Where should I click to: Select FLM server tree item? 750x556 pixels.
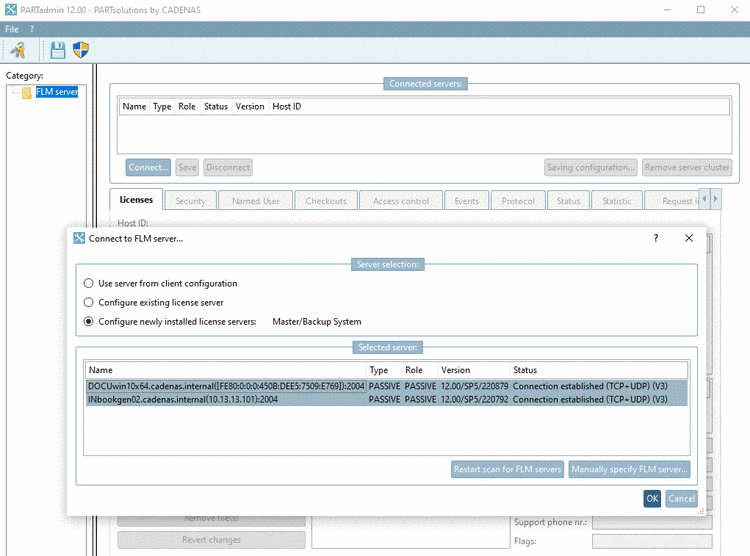(x=57, y=92)
